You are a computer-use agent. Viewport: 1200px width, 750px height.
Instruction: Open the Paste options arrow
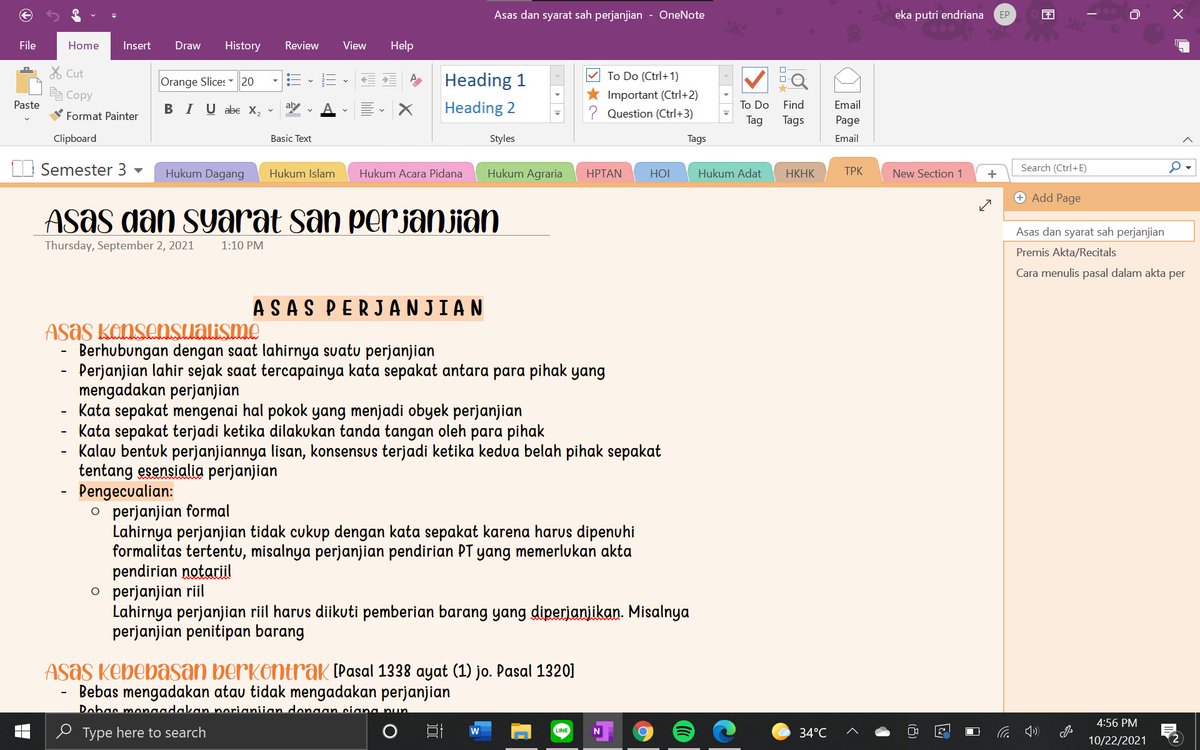coord(26,119)
